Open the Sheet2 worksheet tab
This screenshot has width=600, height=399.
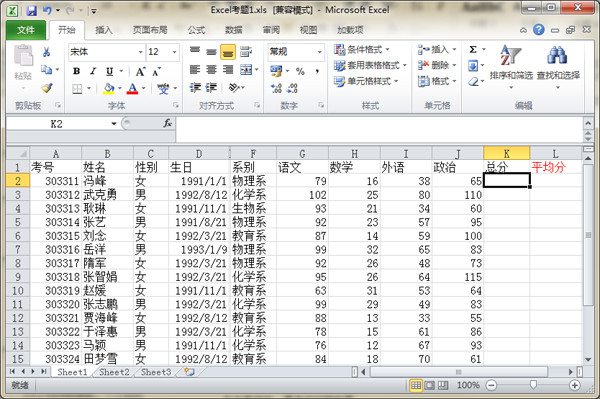click(x=114, y=372)
